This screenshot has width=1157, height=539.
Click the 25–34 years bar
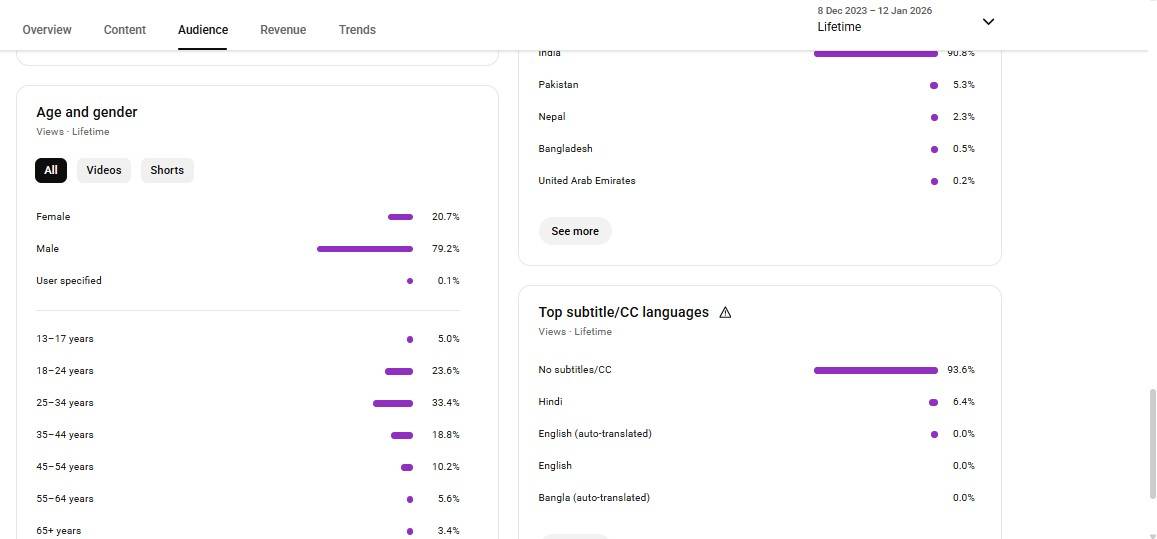[393, 403]
